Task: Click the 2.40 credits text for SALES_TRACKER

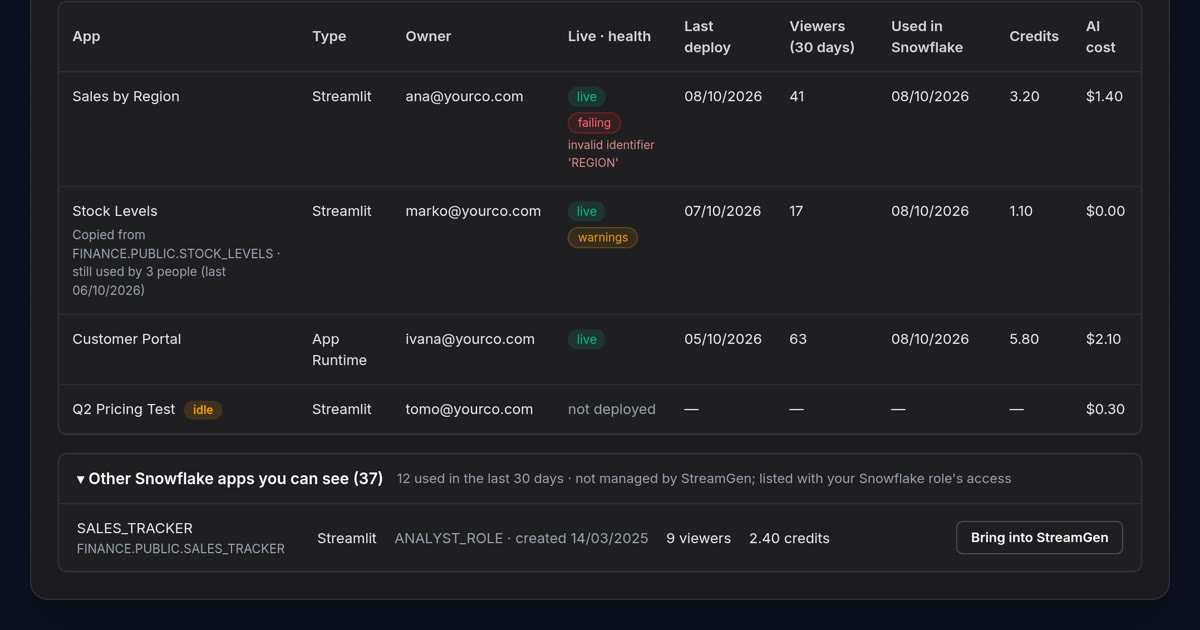Action: click(789, 539)
